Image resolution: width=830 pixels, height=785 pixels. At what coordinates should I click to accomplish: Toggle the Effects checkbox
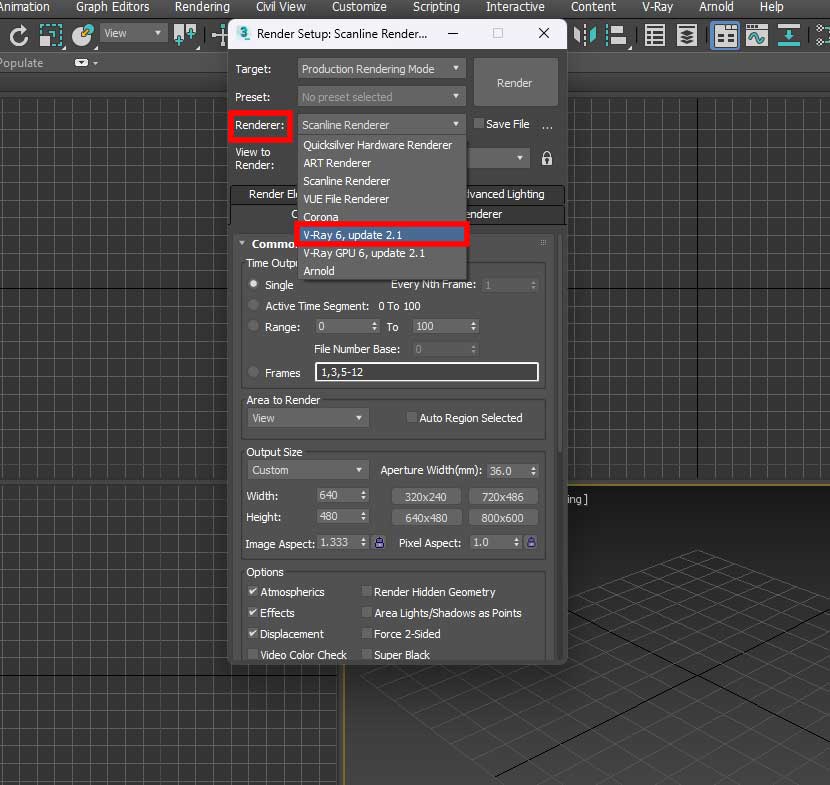pos(252,612)
